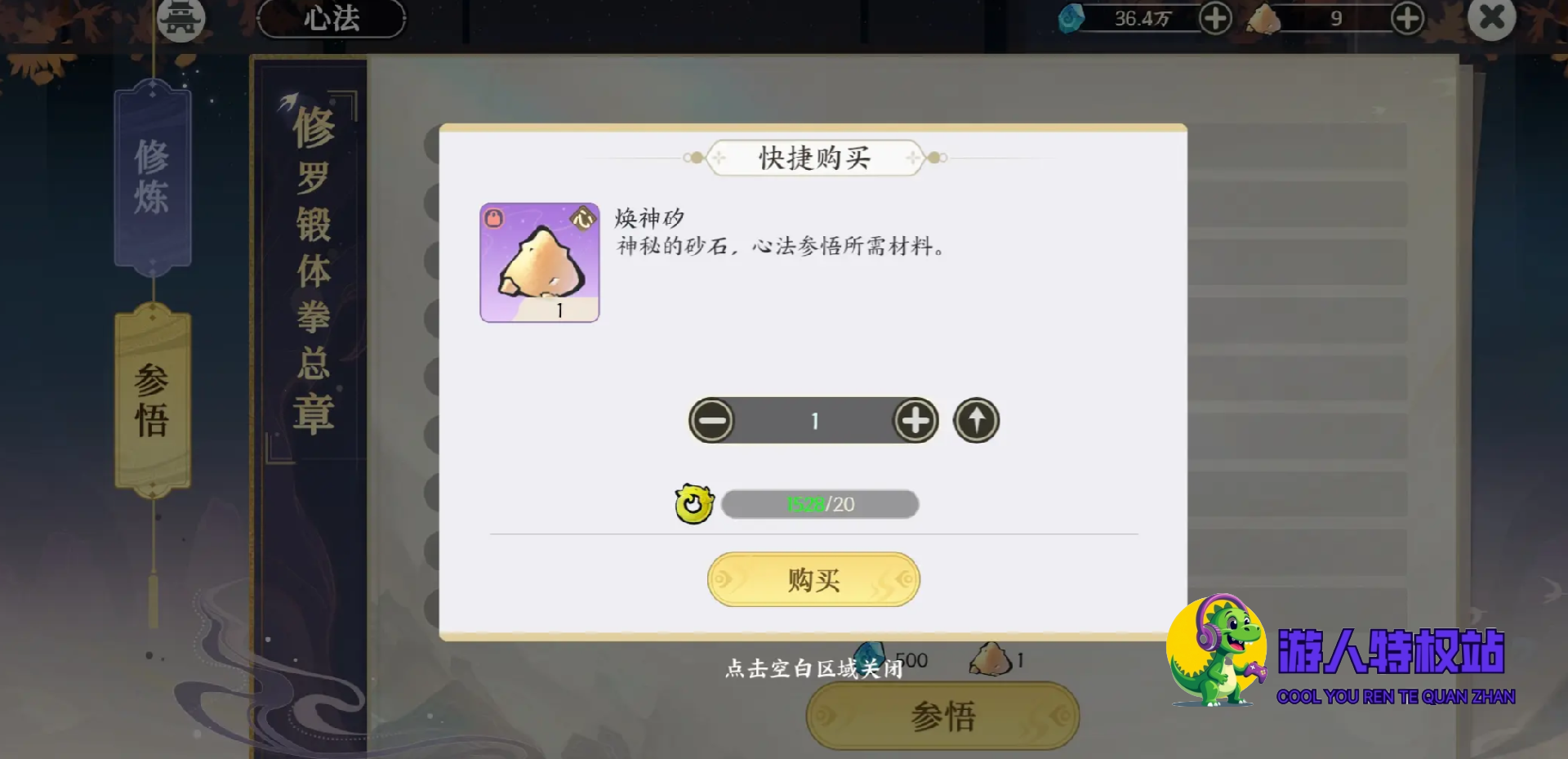Tap the yellow coin currency icon

[694, 504]
